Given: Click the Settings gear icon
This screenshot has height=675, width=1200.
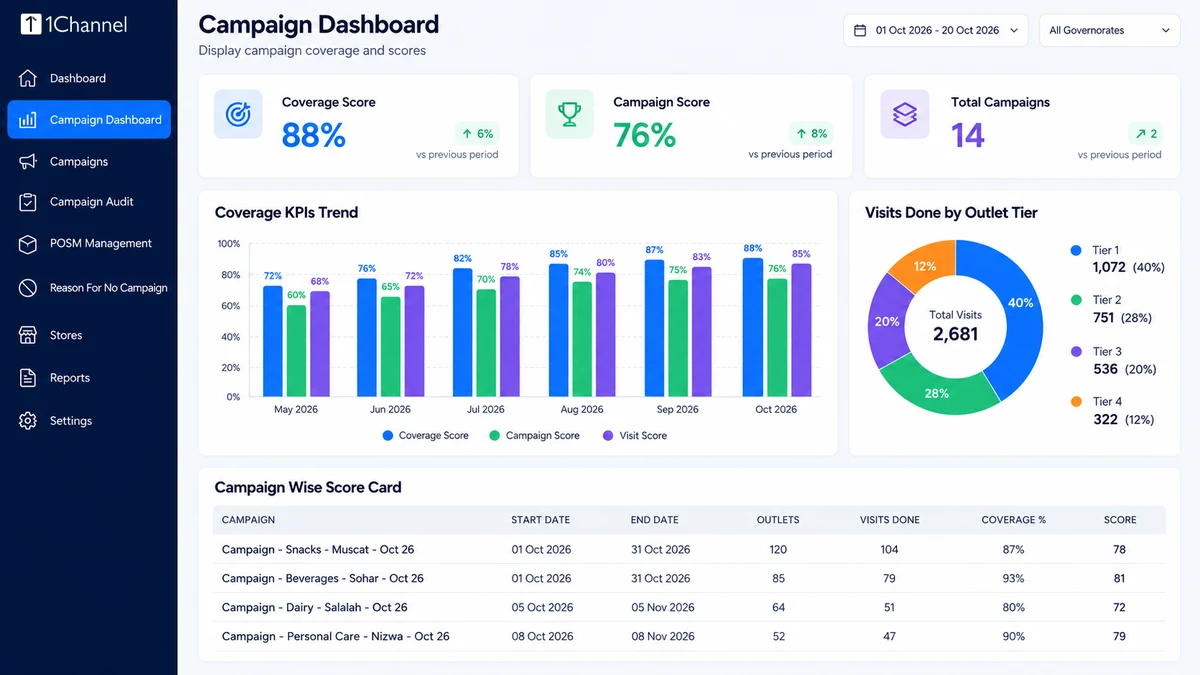Looking at the screenshot, I should click(28, 421).
